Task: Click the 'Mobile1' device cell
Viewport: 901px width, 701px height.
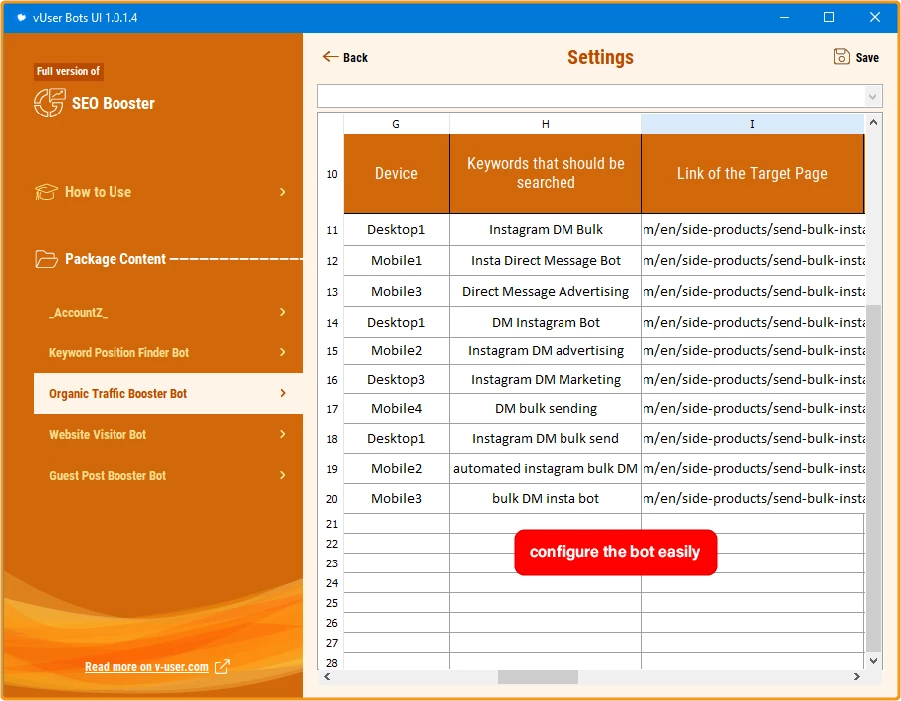Action: (396, 261)
